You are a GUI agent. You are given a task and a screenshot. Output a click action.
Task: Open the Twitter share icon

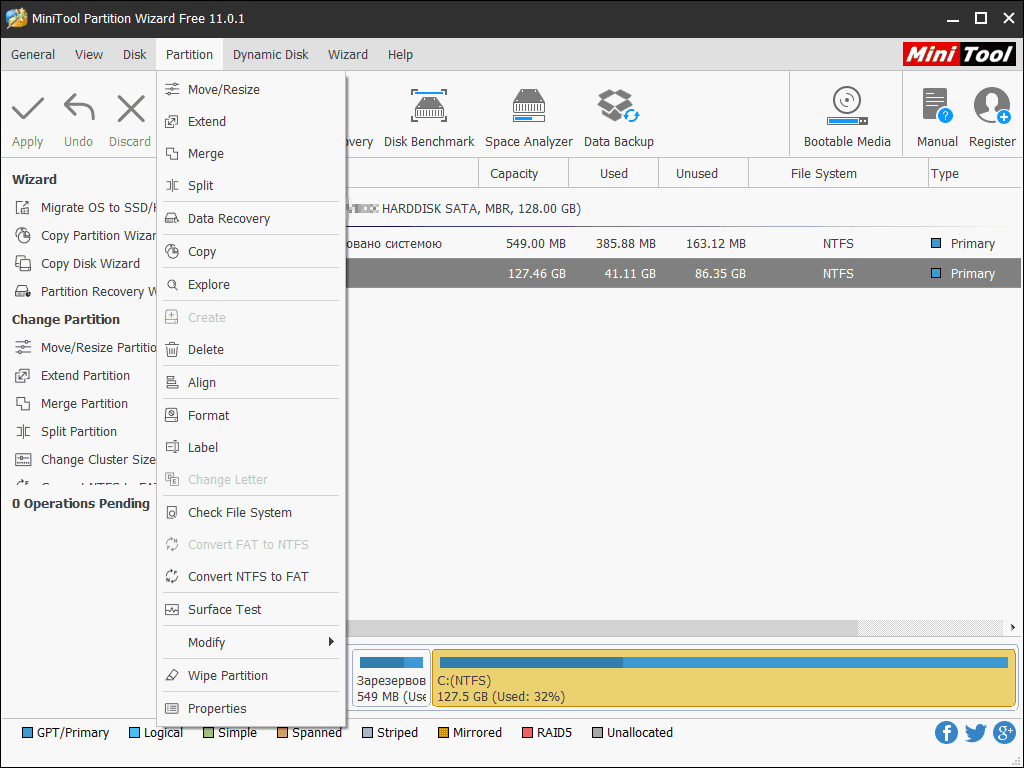point(975,733)
